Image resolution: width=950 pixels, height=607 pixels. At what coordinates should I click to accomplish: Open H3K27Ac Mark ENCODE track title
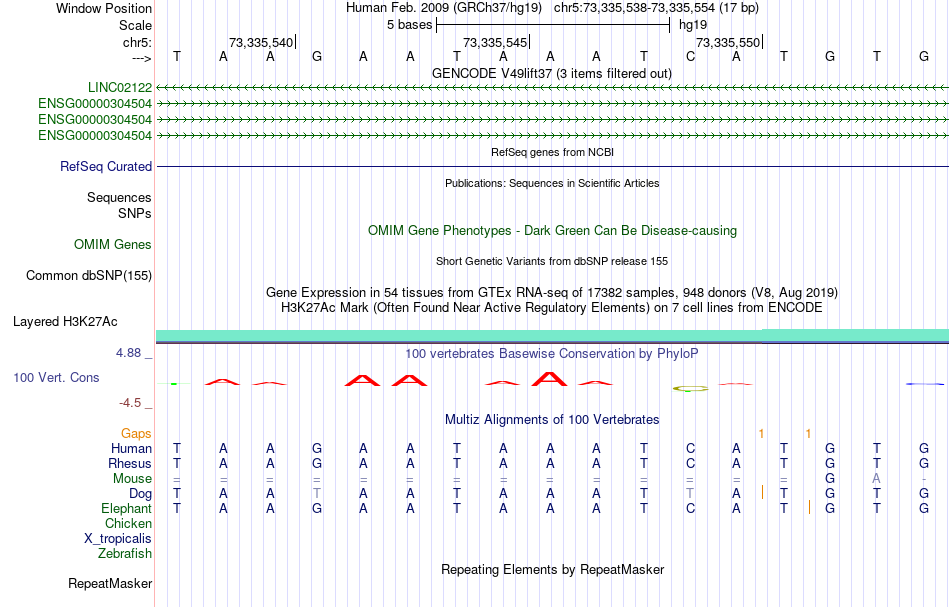coord(552,308)
